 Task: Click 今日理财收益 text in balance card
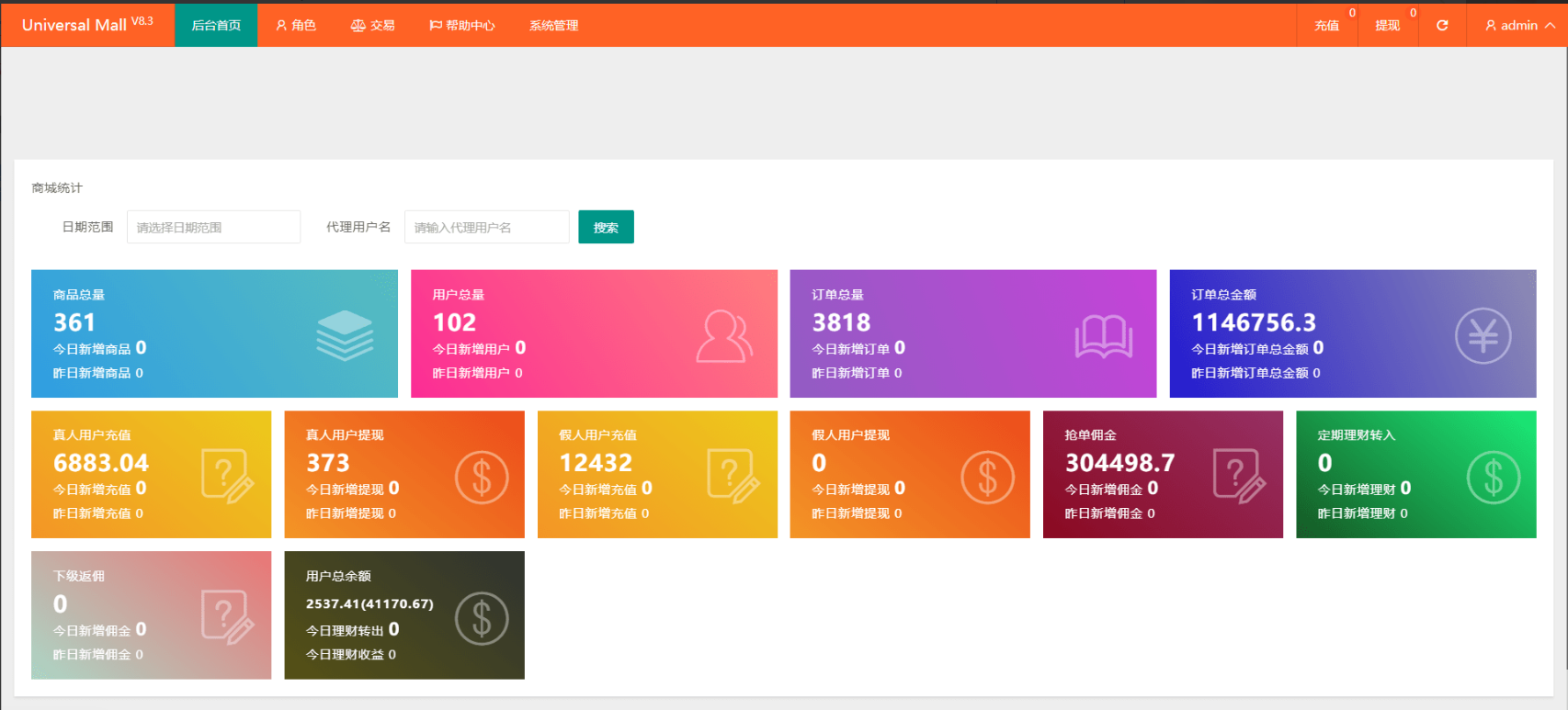345,654
